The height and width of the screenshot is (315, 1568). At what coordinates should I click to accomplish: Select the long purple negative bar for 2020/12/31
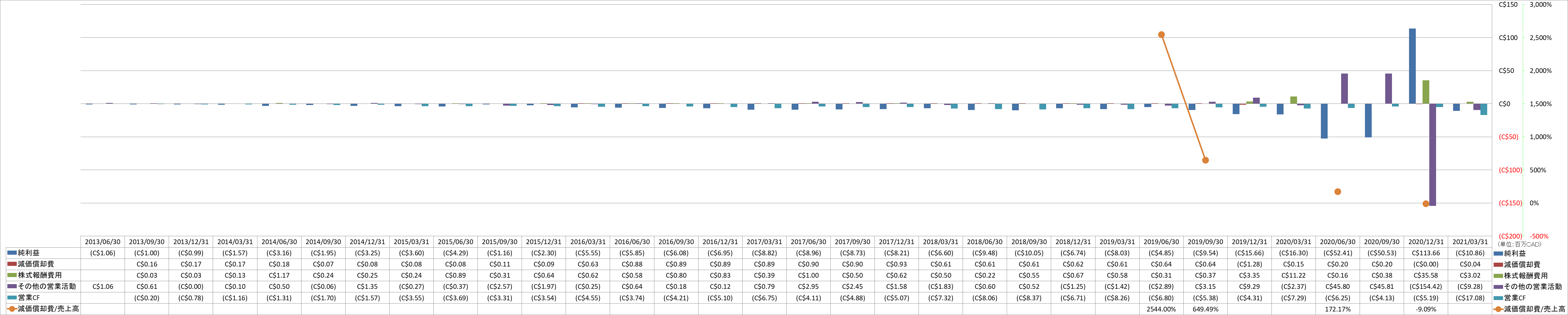[1432, 155]
